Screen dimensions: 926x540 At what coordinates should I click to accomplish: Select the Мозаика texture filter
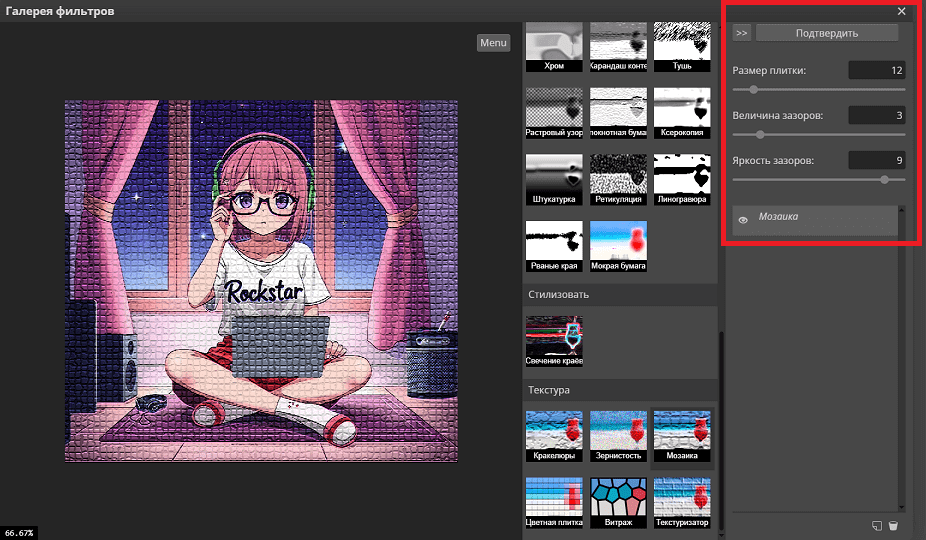682,437
